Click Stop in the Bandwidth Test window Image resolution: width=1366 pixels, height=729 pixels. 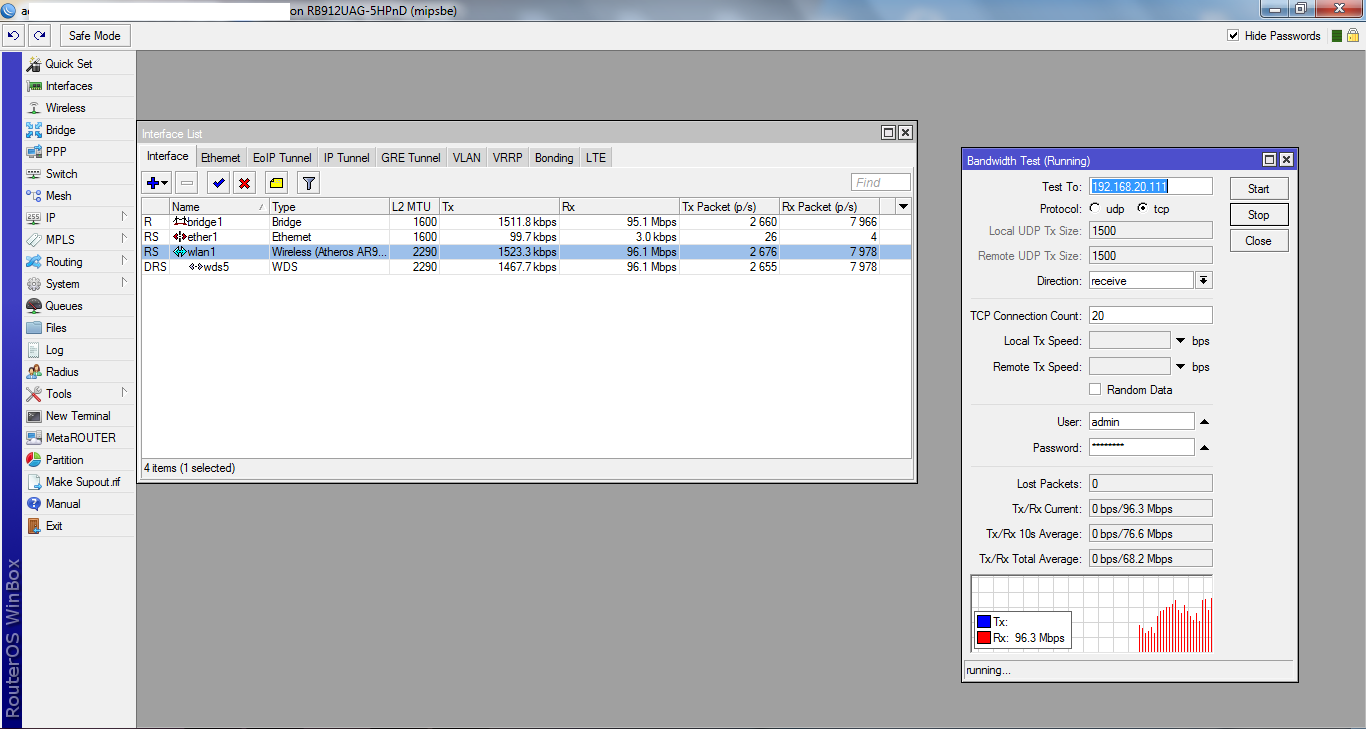point(1259,215)
